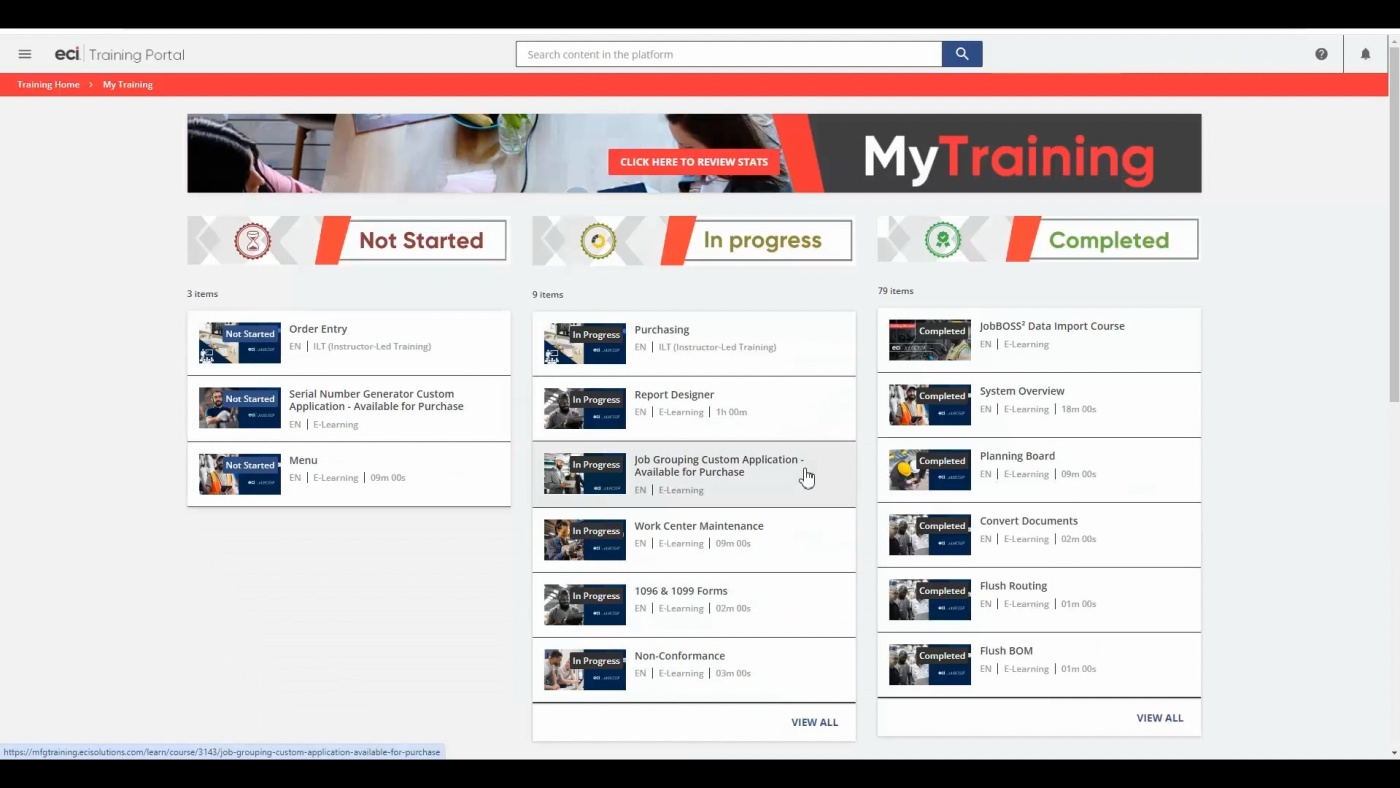Click the Completed ribbon badge icon
Viewport: 1400px width, 788px height.
click(x=942, y=240)
